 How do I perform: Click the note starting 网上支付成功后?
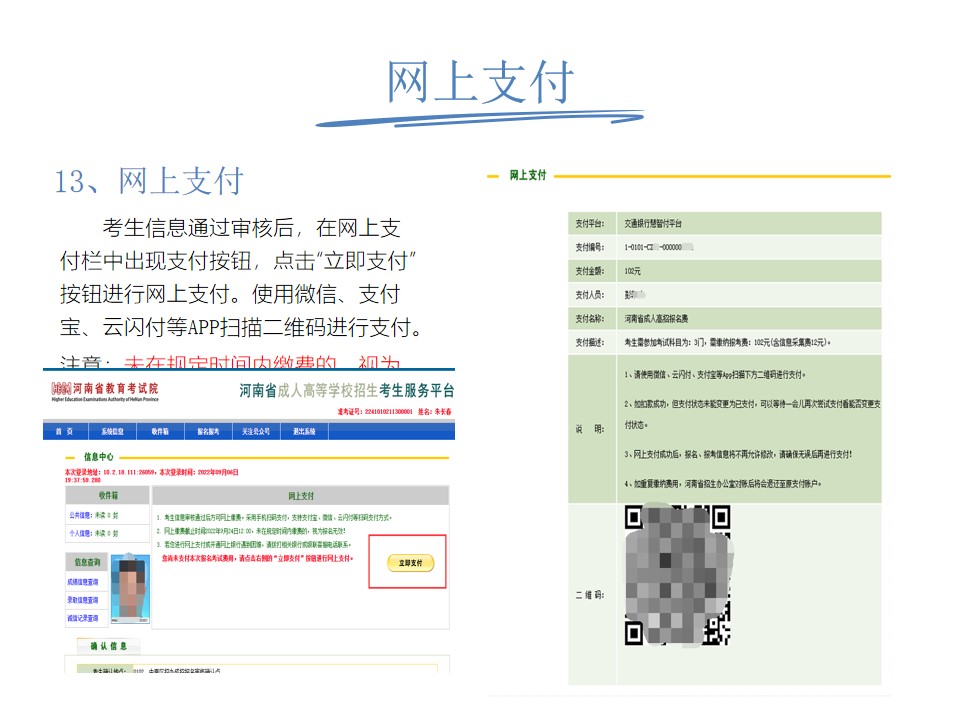pyautogui.click(x=738, y=454)
